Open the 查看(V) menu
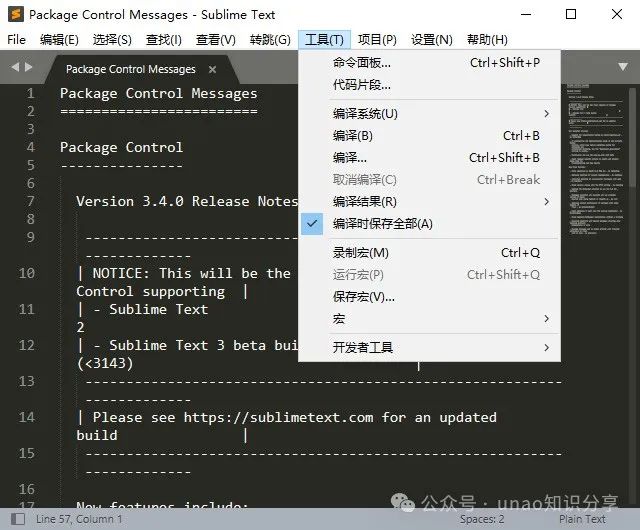This screenshot has width=640, height=530. (x=216, y=40)
